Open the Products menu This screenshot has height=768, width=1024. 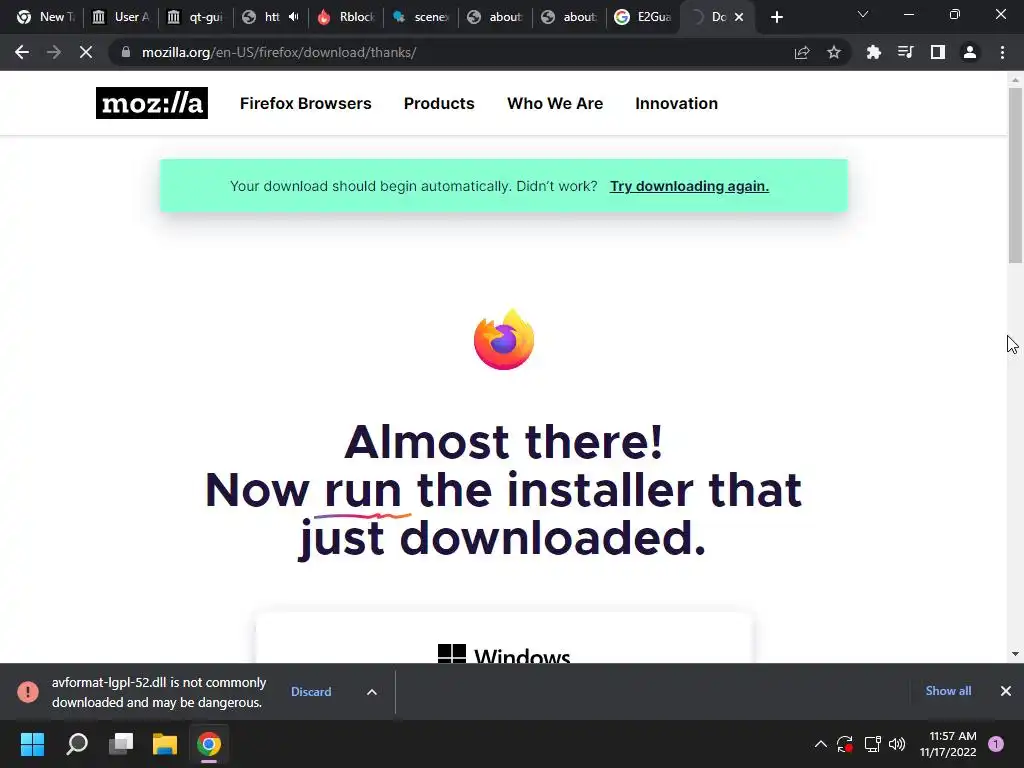(x=439, y=103)
